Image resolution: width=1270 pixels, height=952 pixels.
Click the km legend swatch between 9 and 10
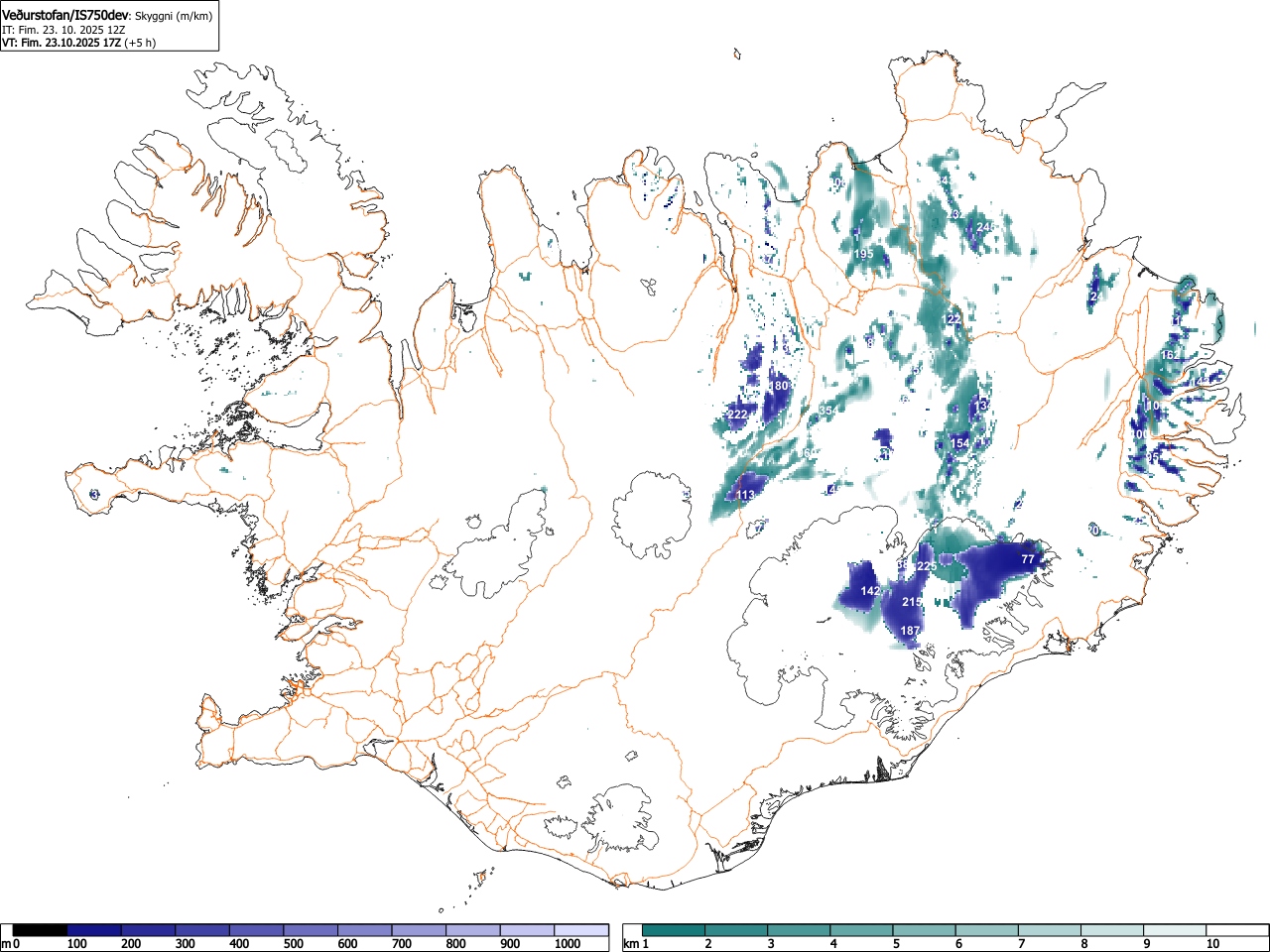[1175, 930]
